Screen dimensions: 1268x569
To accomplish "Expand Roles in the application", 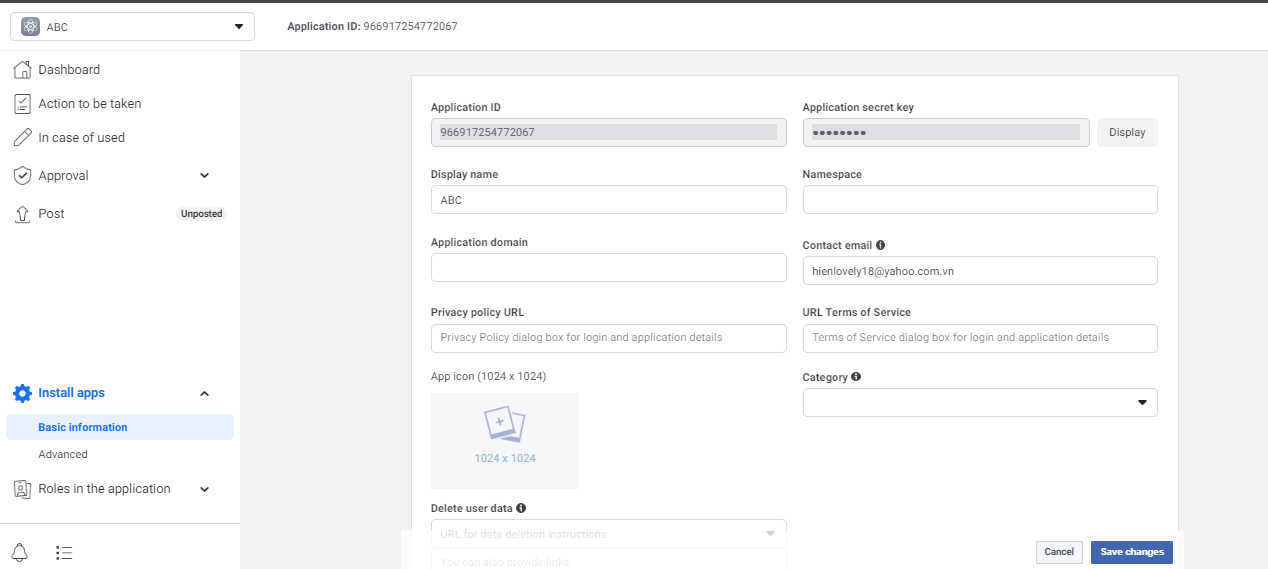I will tap(204, 489).
